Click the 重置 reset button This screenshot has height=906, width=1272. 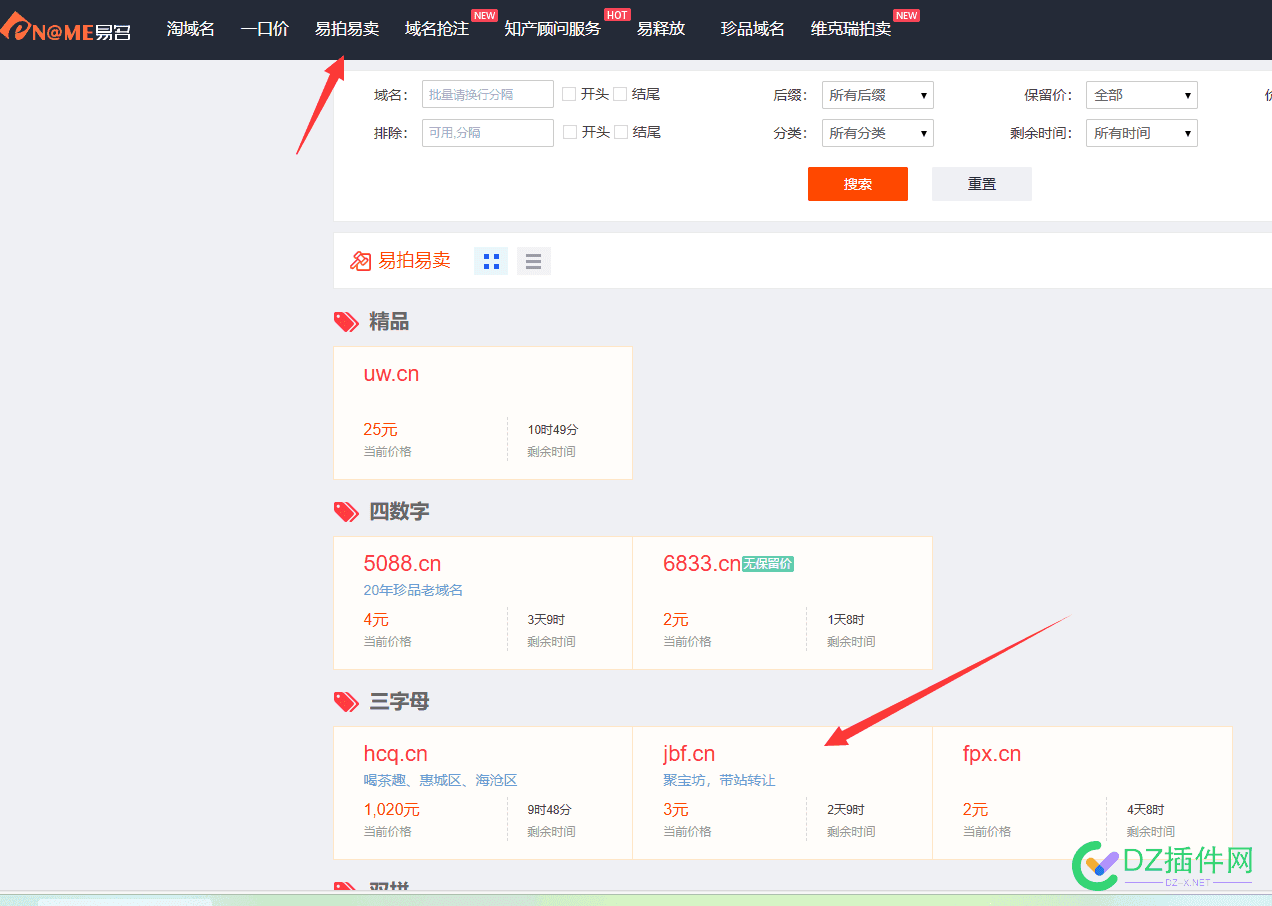pyautogui.click(x=982, y=184)
